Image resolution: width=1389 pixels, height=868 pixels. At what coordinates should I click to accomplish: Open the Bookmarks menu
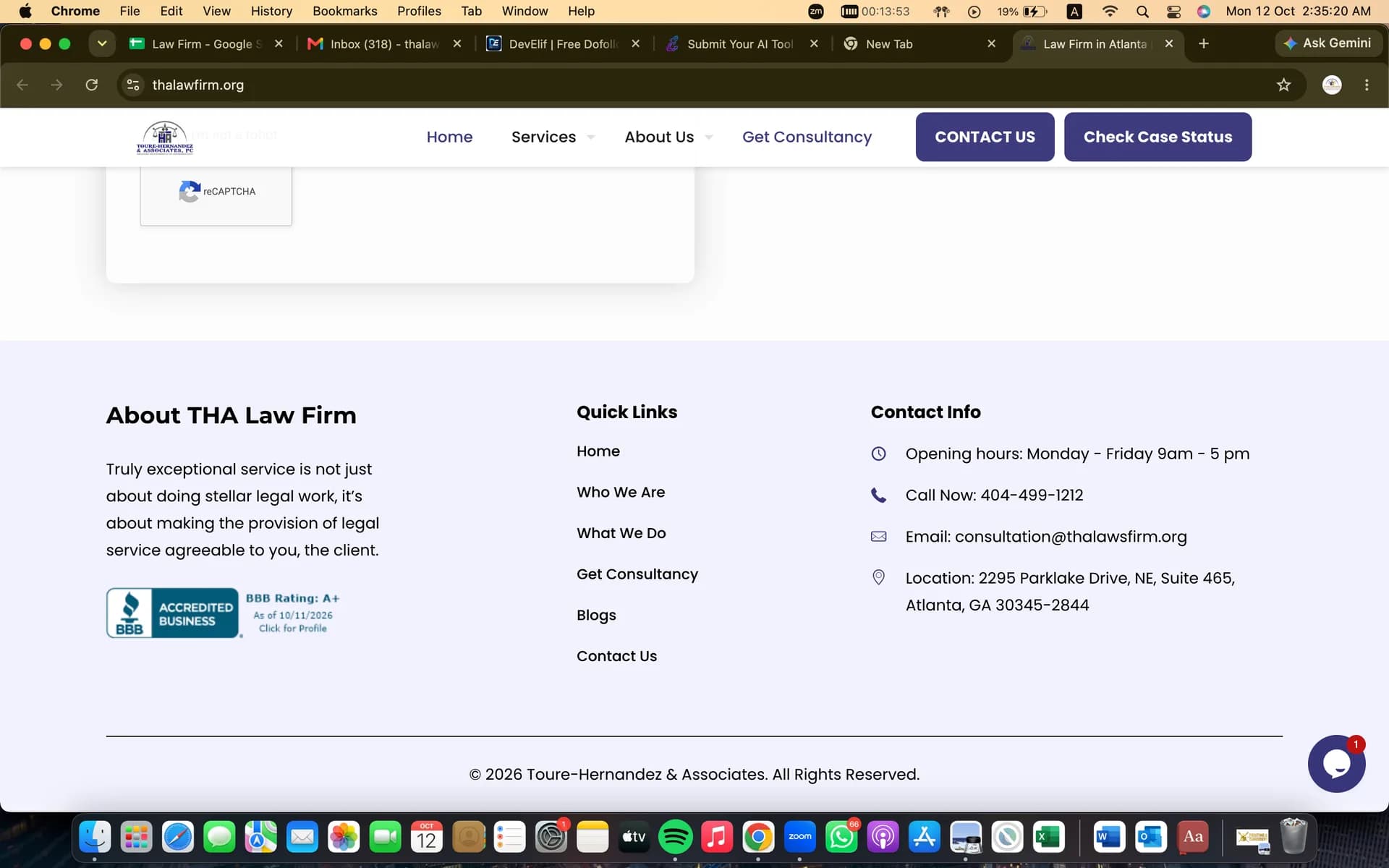344,11
